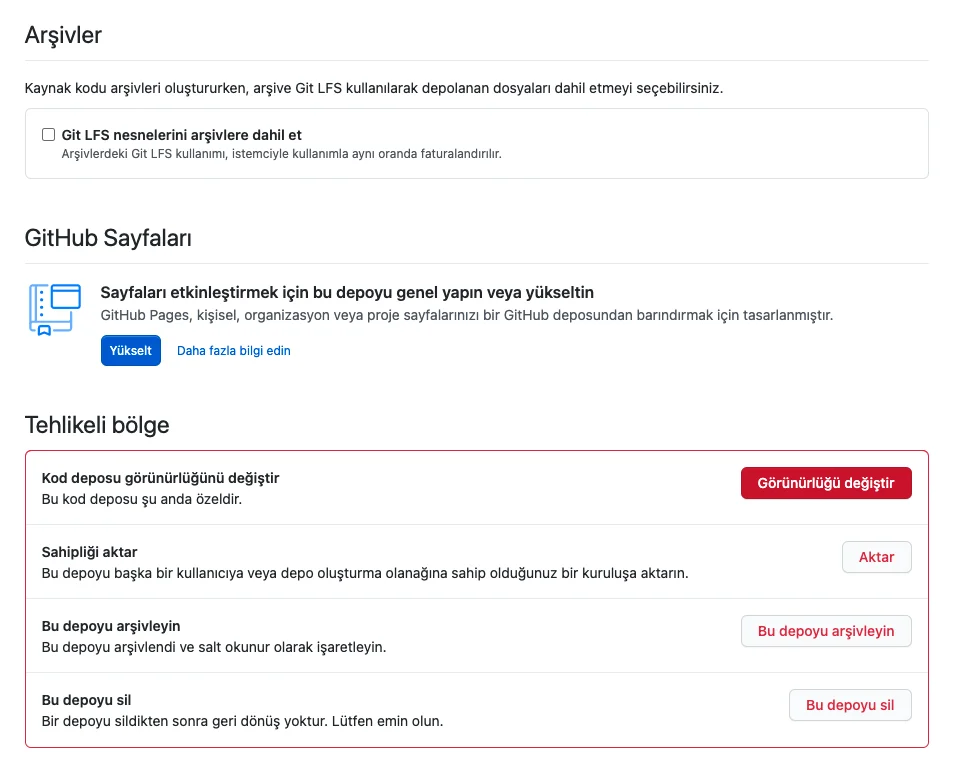972x774 pixels.
Task: Enable the Git LFS archive inclusion checkbox
Action: point(48,135)
